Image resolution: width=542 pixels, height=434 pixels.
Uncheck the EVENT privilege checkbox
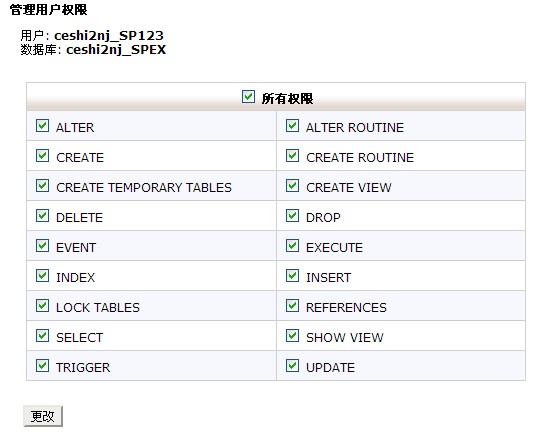coord(43,246)
